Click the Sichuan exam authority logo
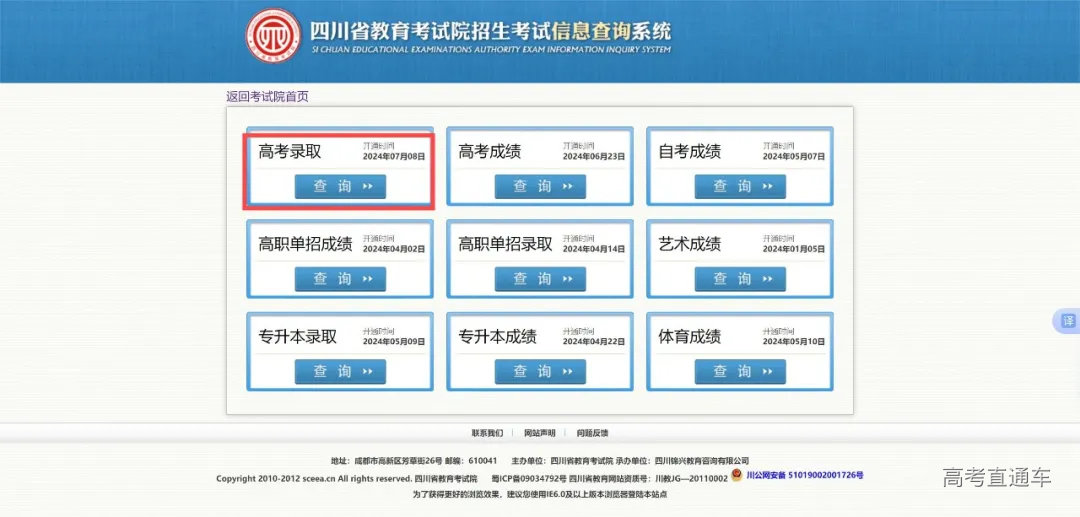This screenshot has width=1080, height=517. point(273,36)
